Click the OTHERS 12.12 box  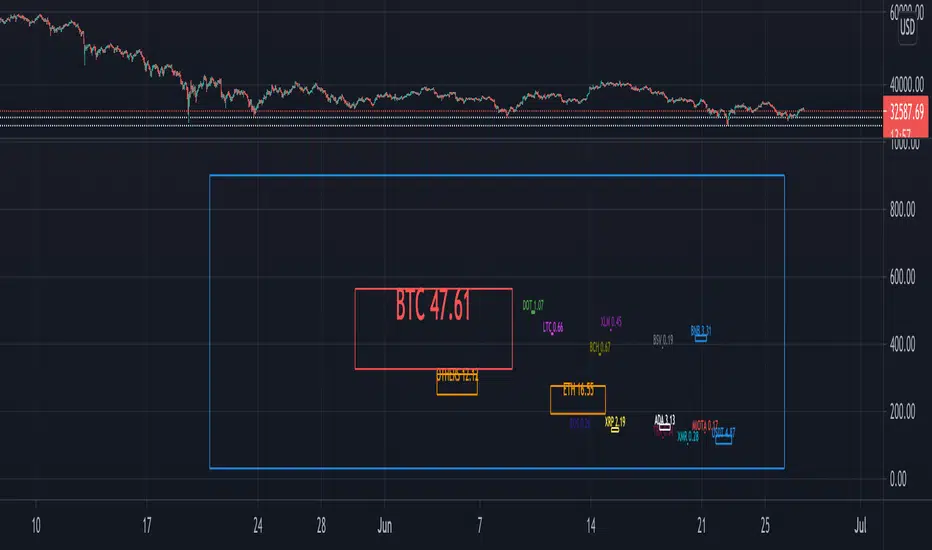tap(457, 382)
